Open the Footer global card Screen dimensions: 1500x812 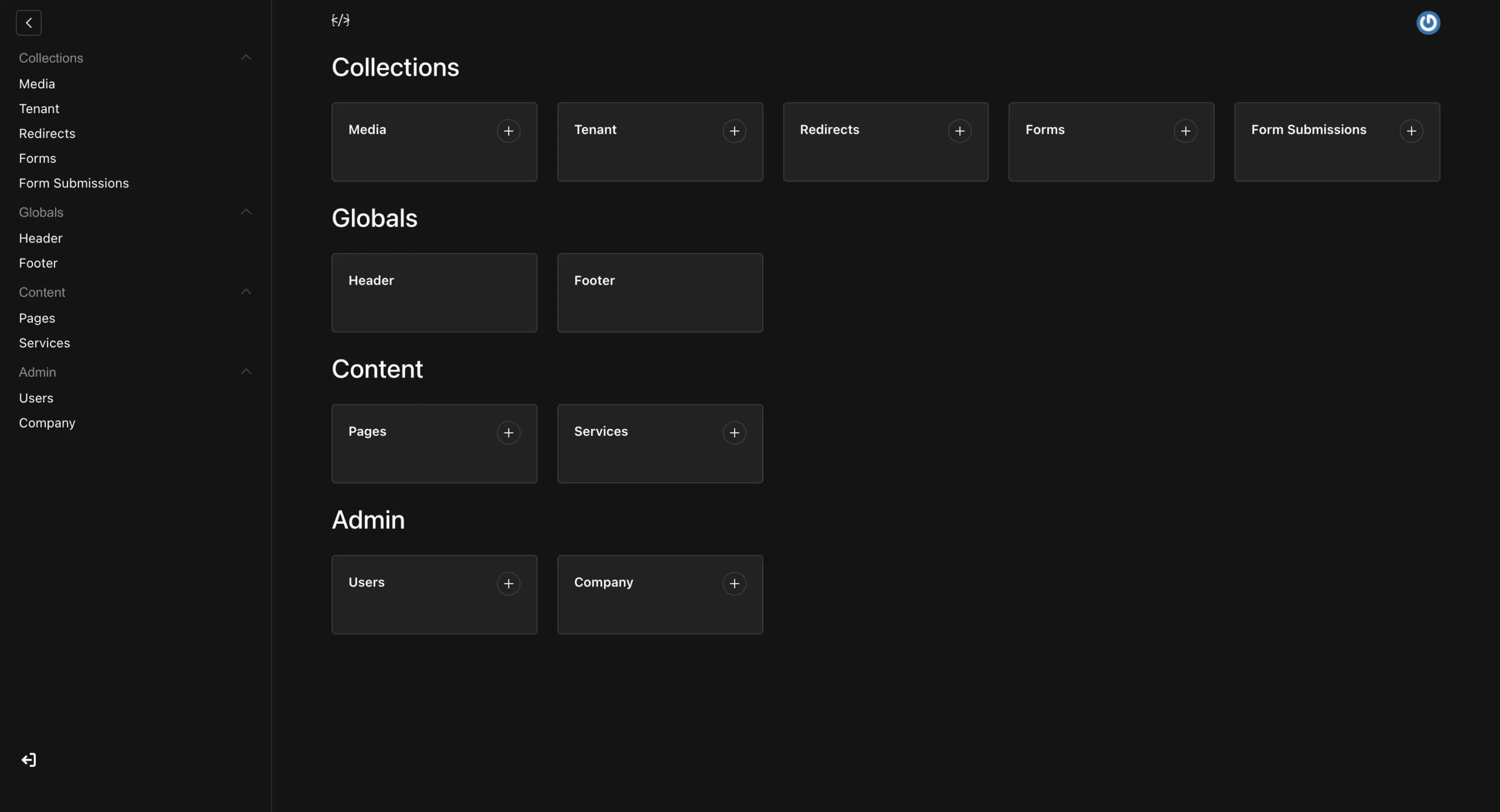[x=660, y=292]
